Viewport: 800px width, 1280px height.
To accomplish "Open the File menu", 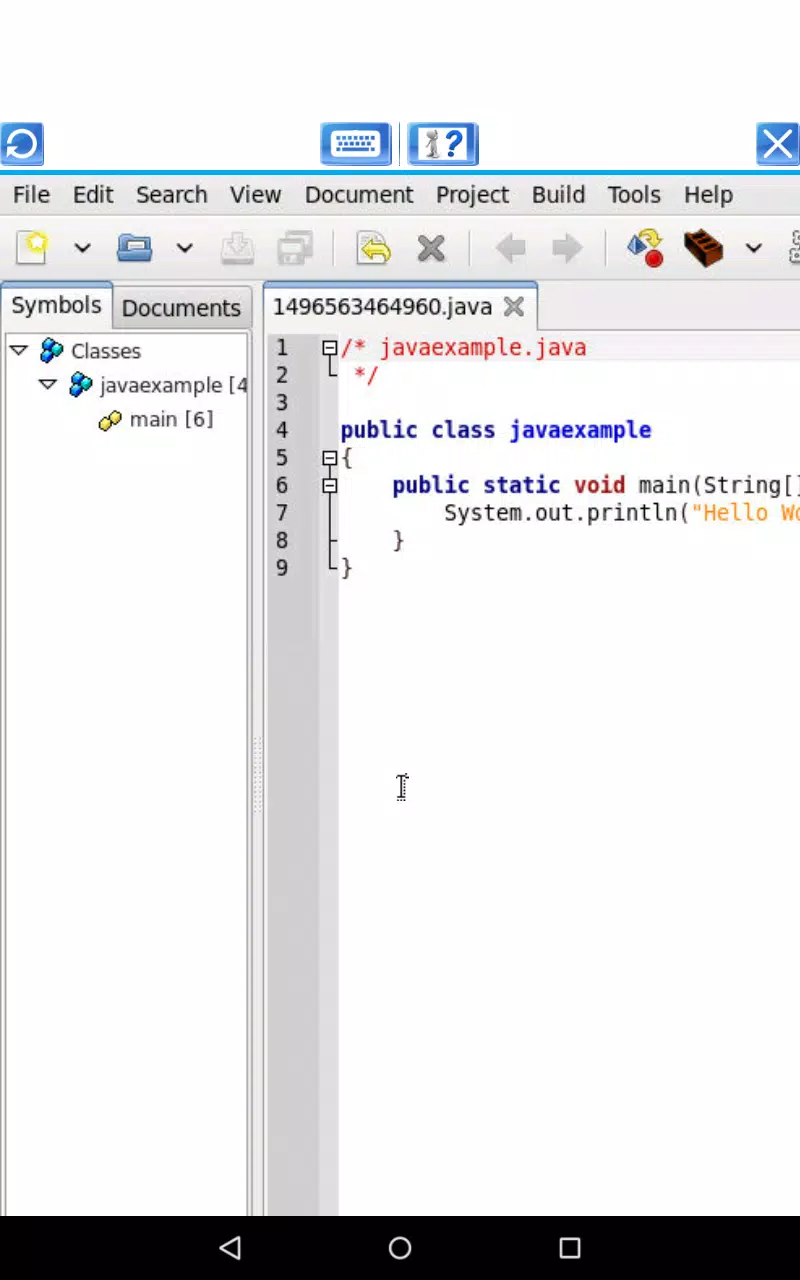I will point(31,195).
